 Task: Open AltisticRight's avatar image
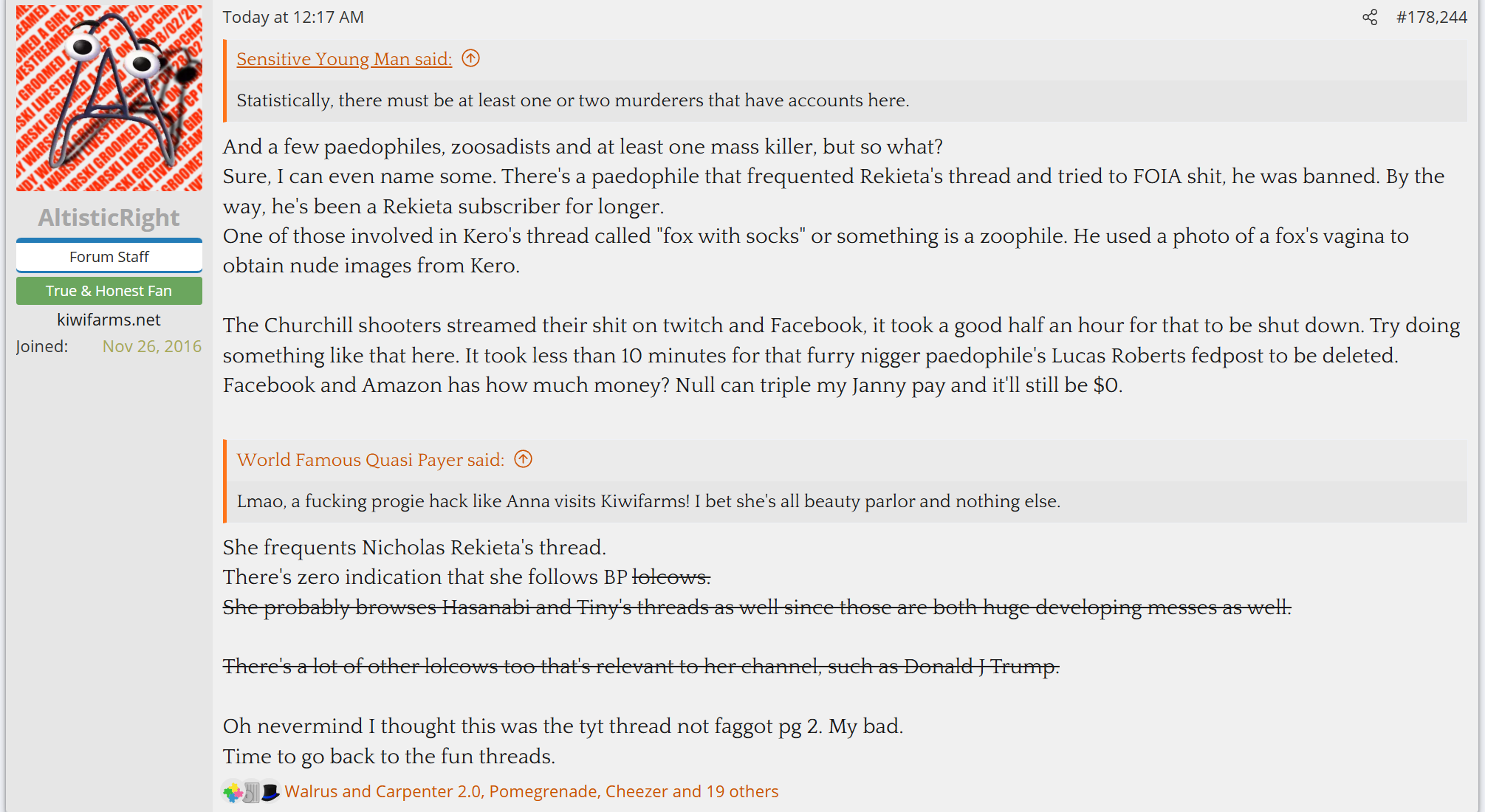109,98
